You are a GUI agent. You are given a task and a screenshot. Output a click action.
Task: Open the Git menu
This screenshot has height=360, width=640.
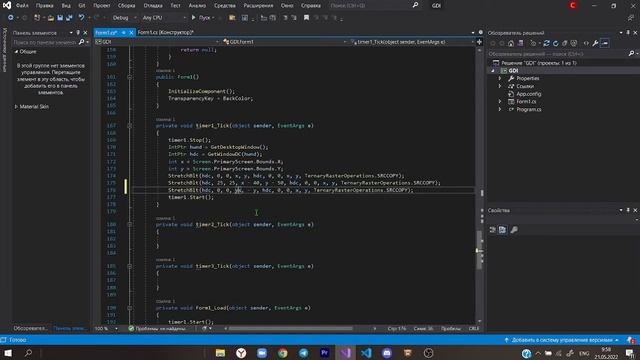coord(82,6)
